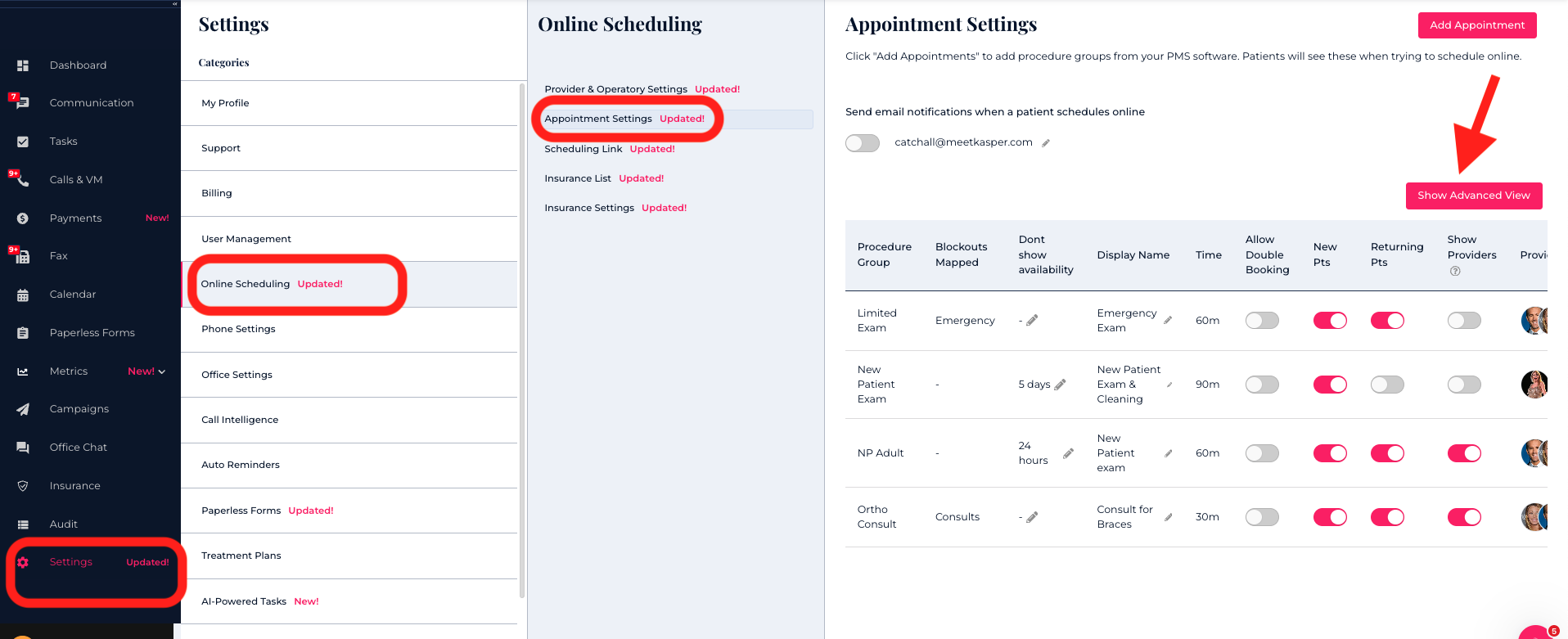Edit the catchall notification email pencil icon
The width and height of the screenshot is (1568, 639).
(1046, 143)
